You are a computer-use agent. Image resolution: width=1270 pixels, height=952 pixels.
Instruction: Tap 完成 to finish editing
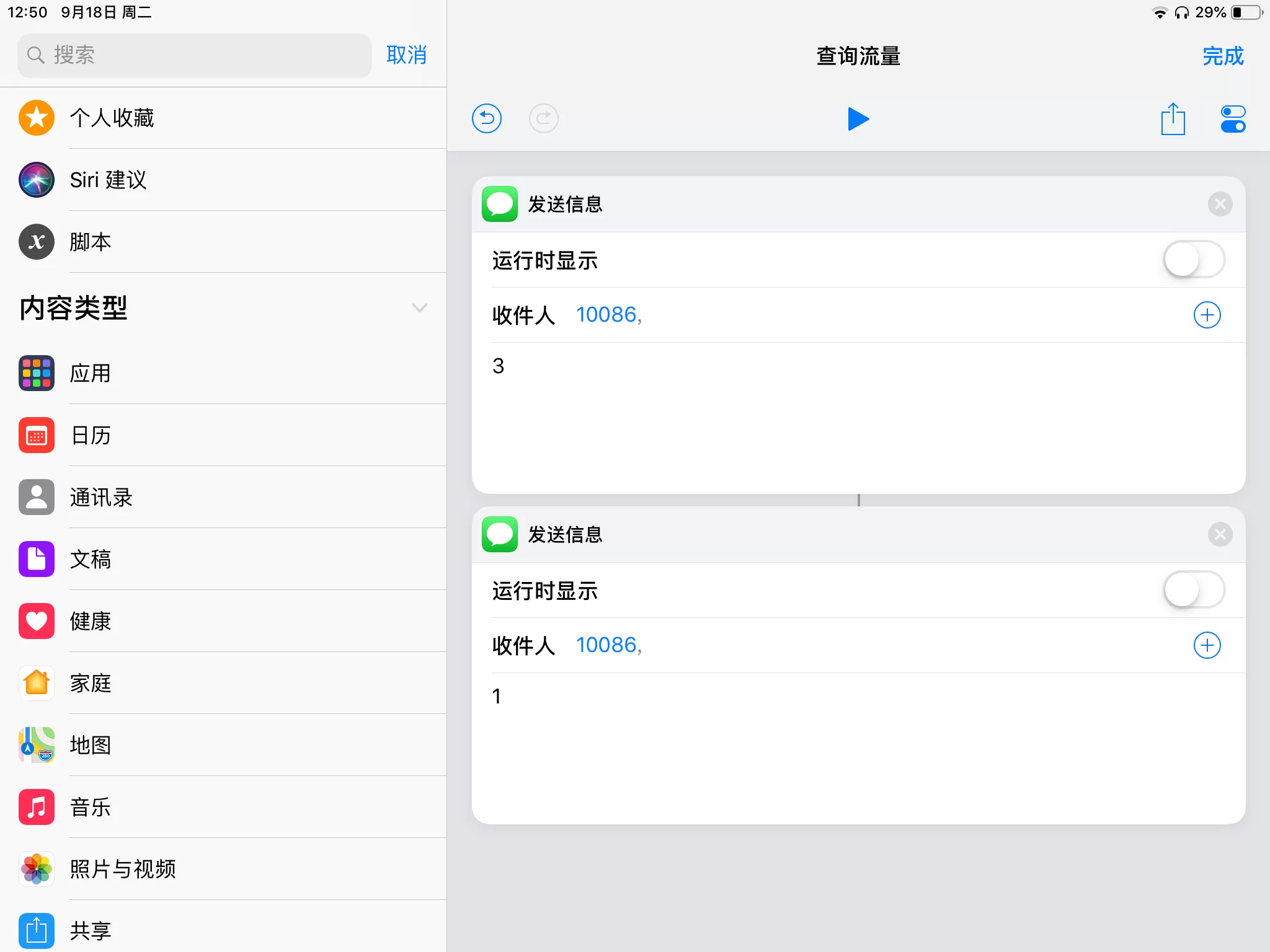(x=1223, y=56)
